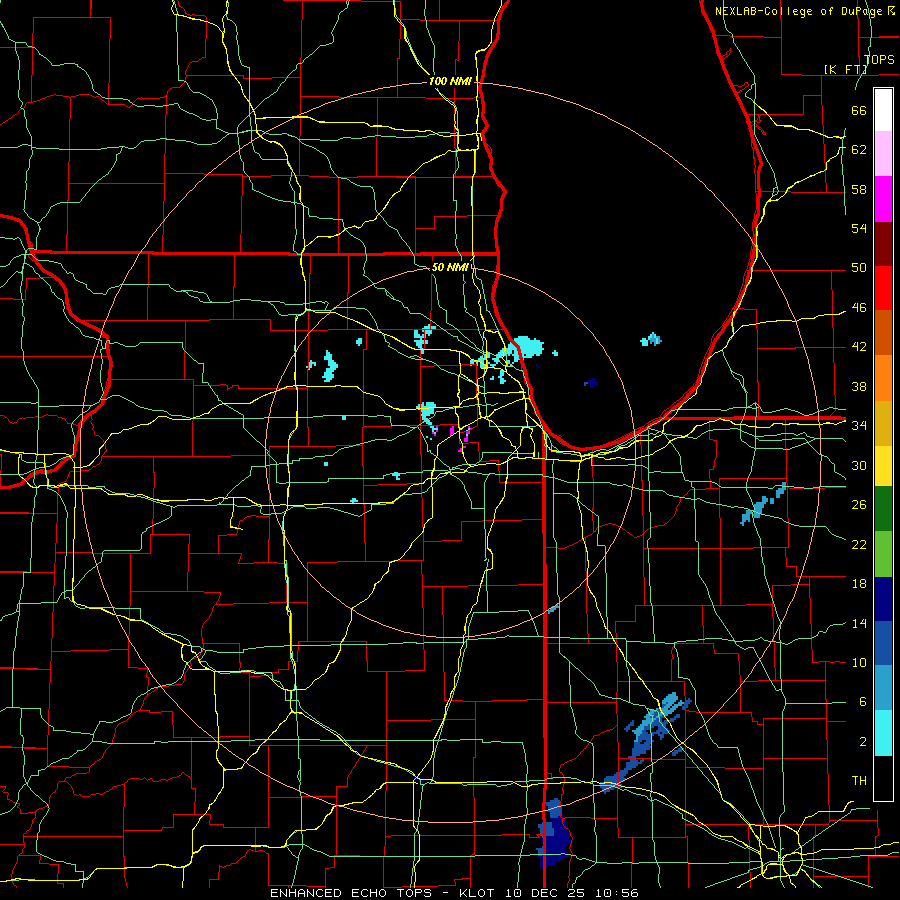Select the '58' scale label

[859, 189]
